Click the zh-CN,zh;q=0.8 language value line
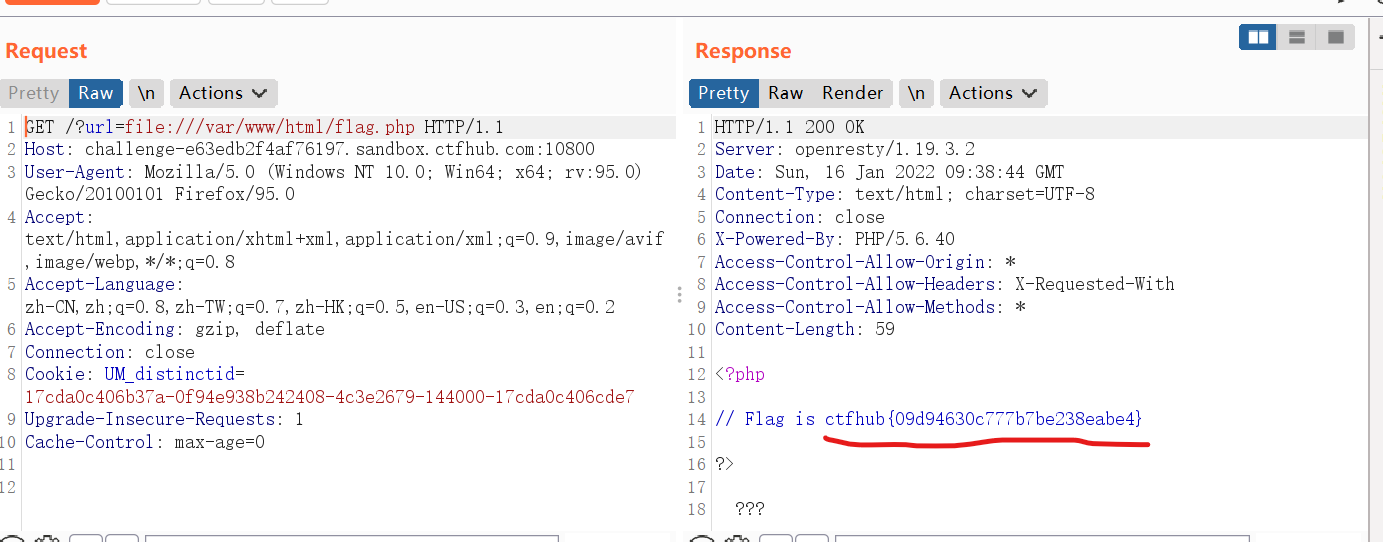Viewport: 1383px width, 542px height. click(320, 307)
